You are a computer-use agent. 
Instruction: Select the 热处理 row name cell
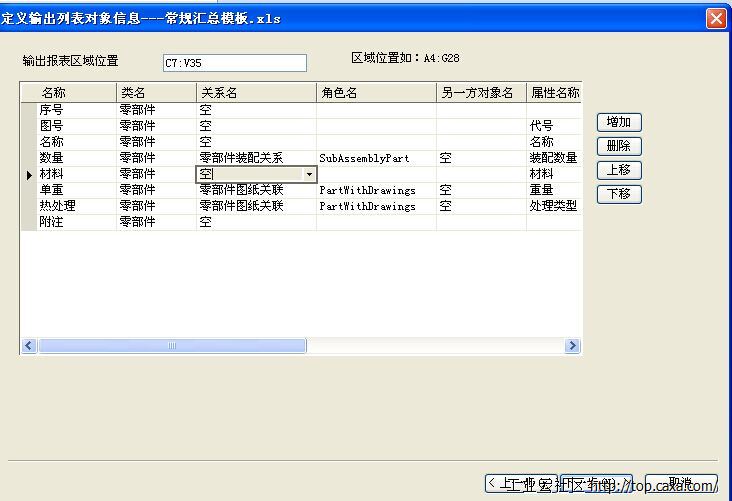(76, 206)
